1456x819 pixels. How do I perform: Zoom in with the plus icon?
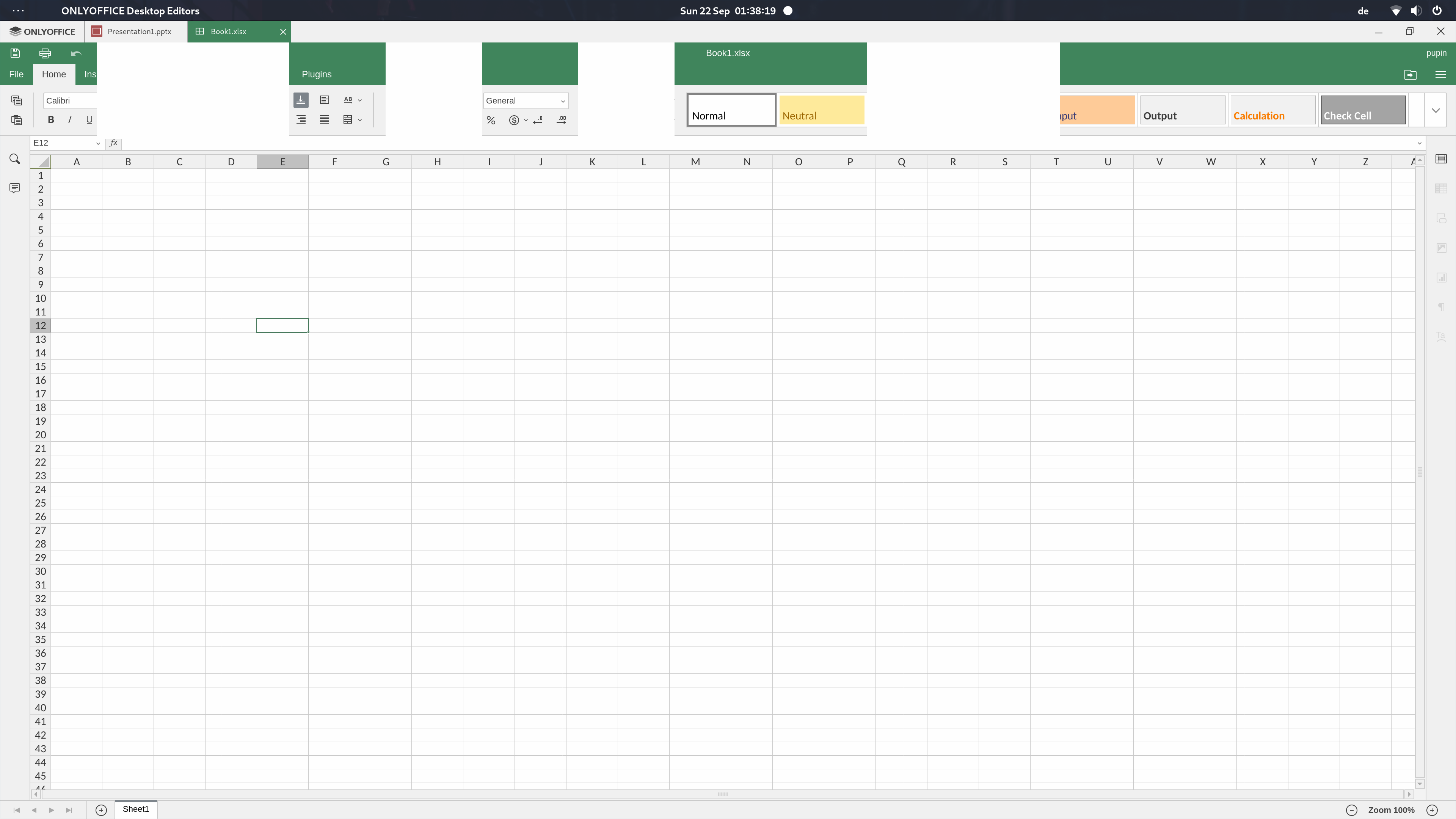1432,810
